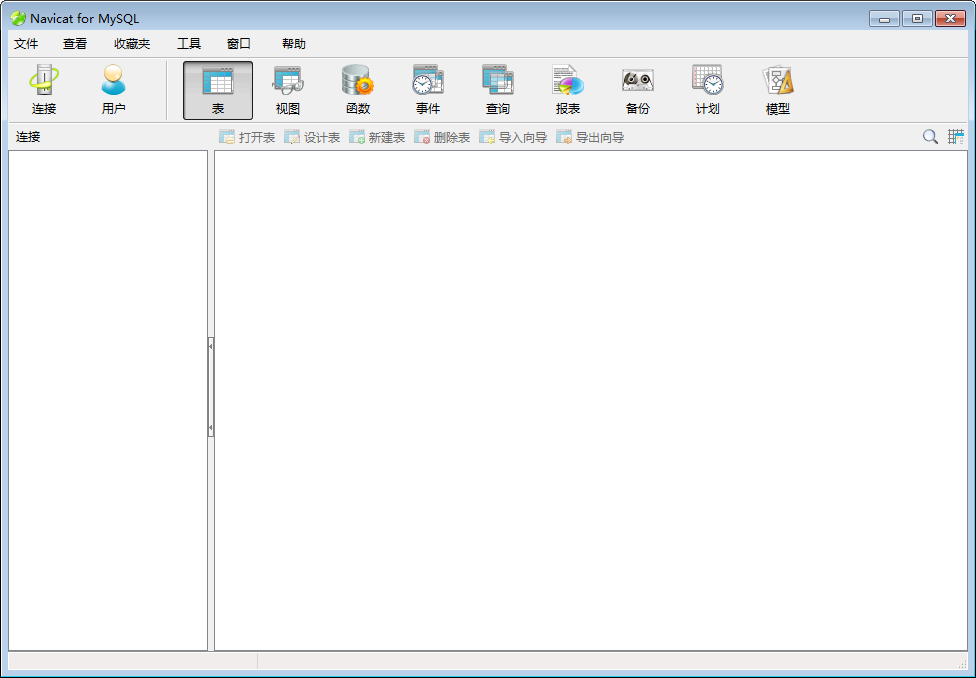This screenshot has height=678, width=976.
Task: Open the 函数 (Functions) panel icon
Action: coord(357,88)
